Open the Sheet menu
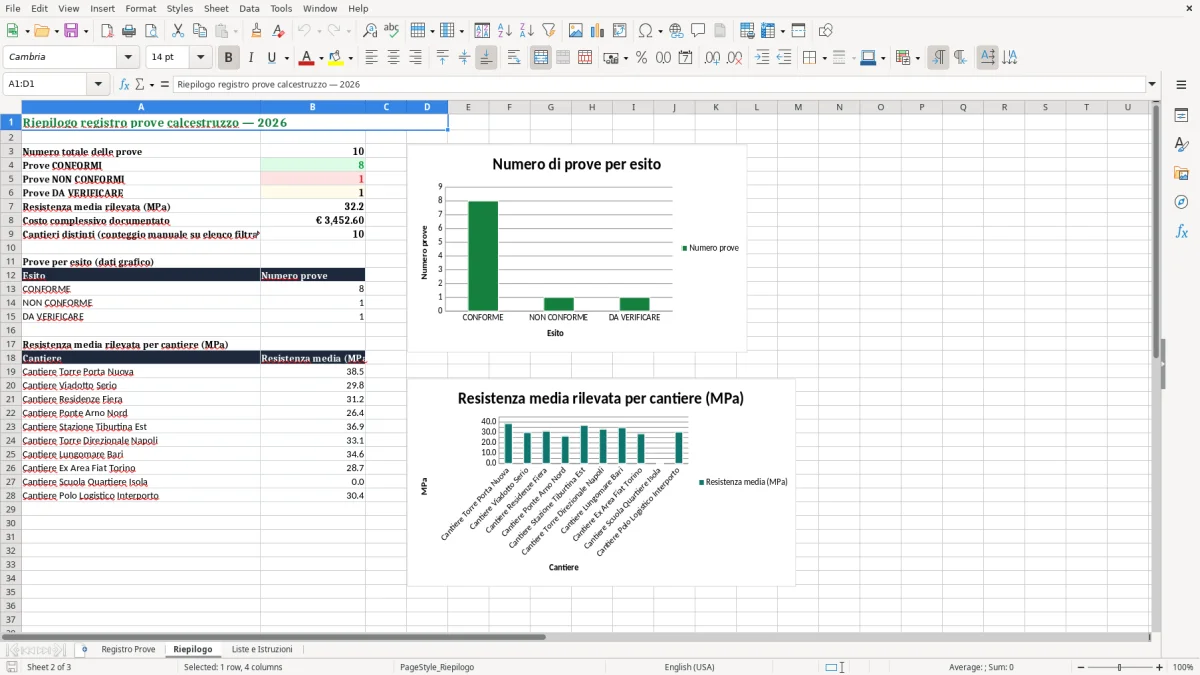1200x675 pixels. (x=216, y=8)
